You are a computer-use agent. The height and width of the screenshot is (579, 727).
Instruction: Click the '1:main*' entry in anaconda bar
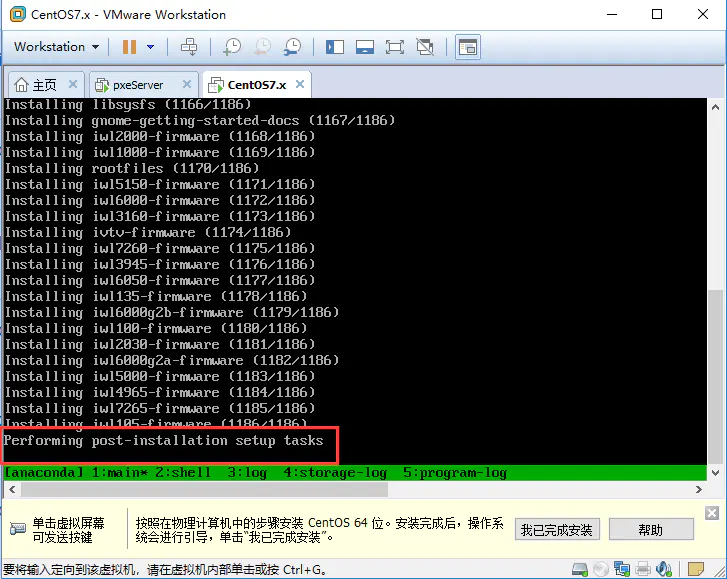point(120,472)
